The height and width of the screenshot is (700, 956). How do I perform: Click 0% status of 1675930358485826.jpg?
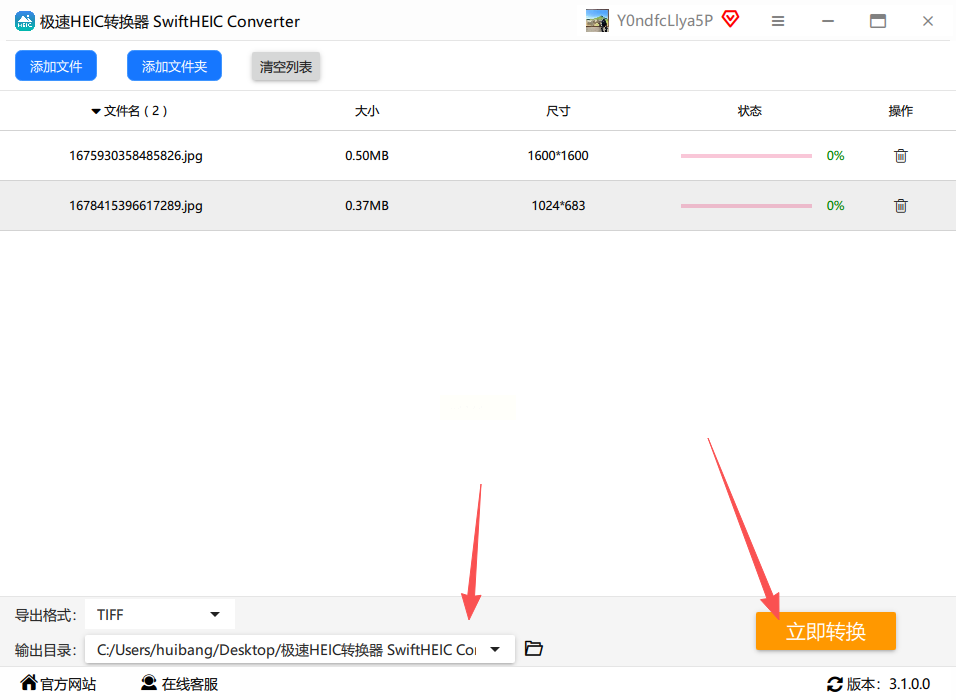[x=835, y=155]
